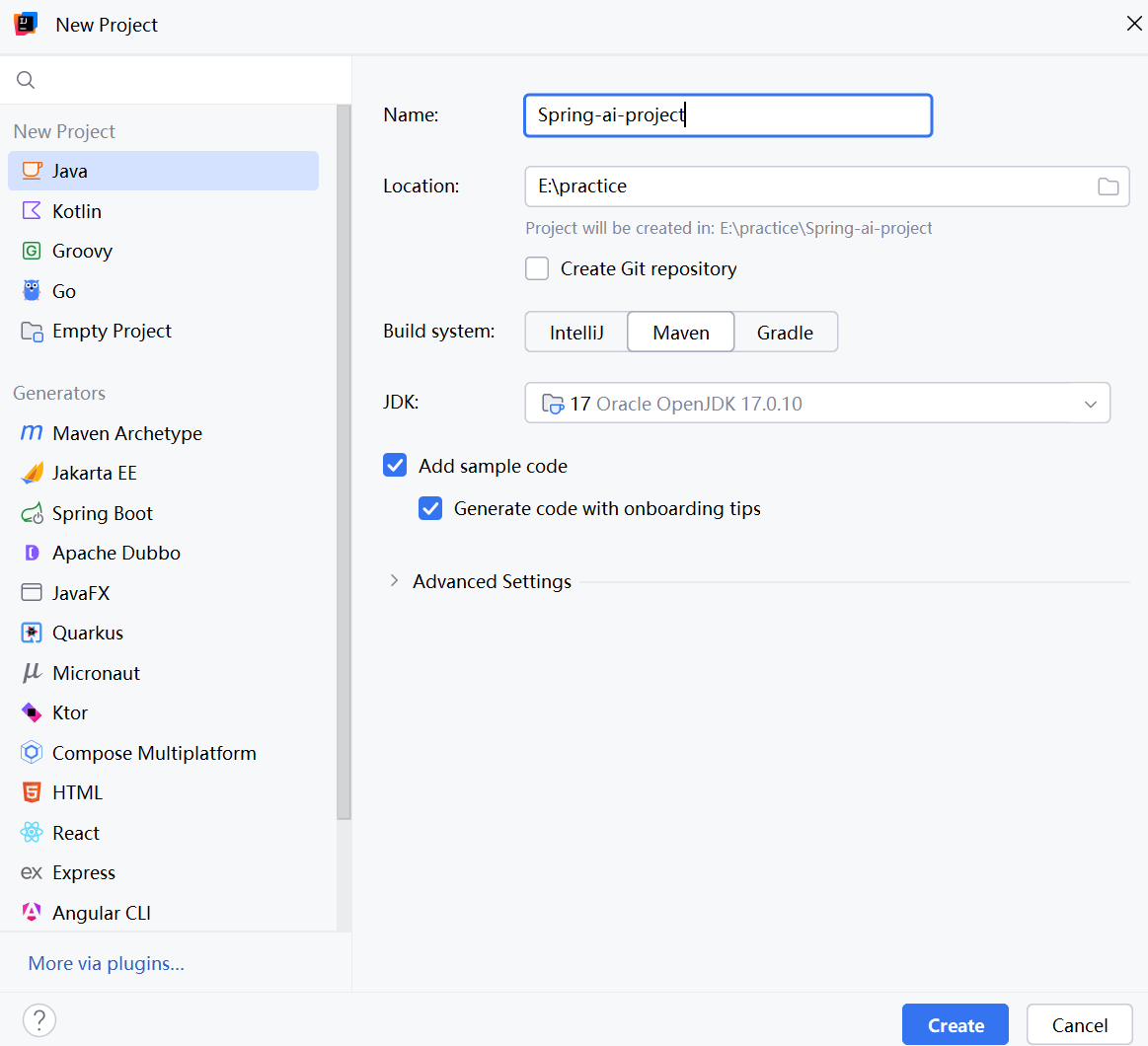Click the JDK folder icon in the dropdown
The width and height of the screenshot is (1148, 1046).
pos(552,404)
